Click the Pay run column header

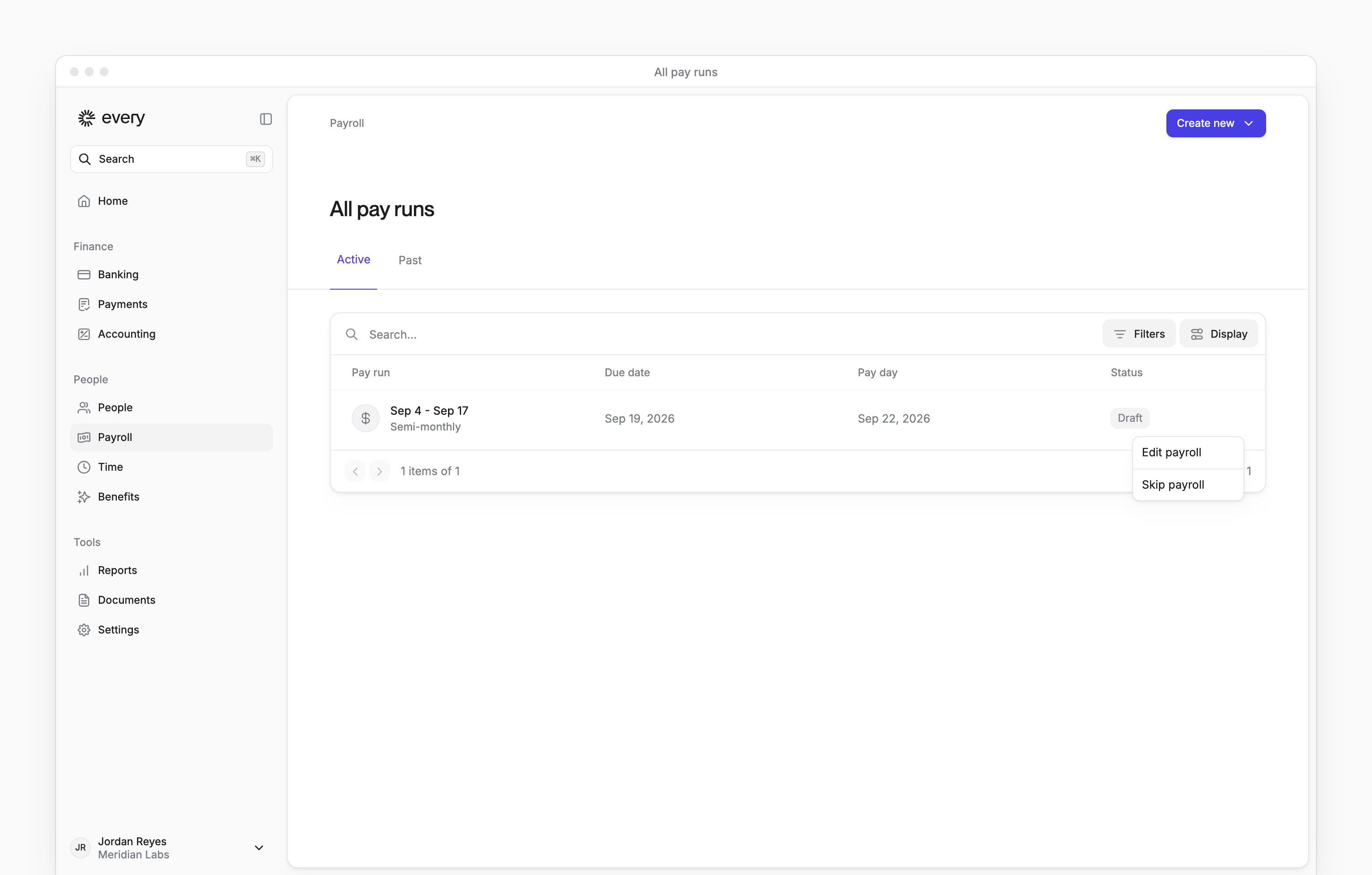pyautogui.click(x=371, y=373)
